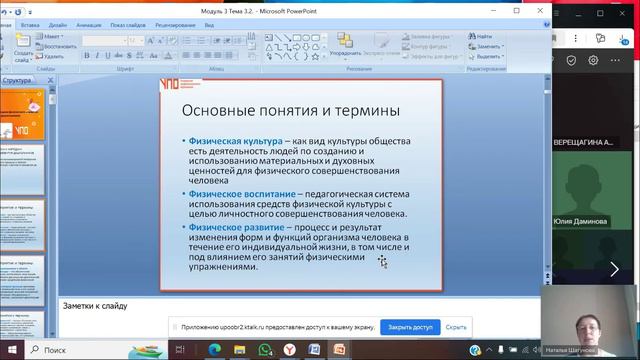Image resolution: width=640 pixels, height=360 pixels.
Task: Select the Right Arrow block shape
Action: click(297, 47)
